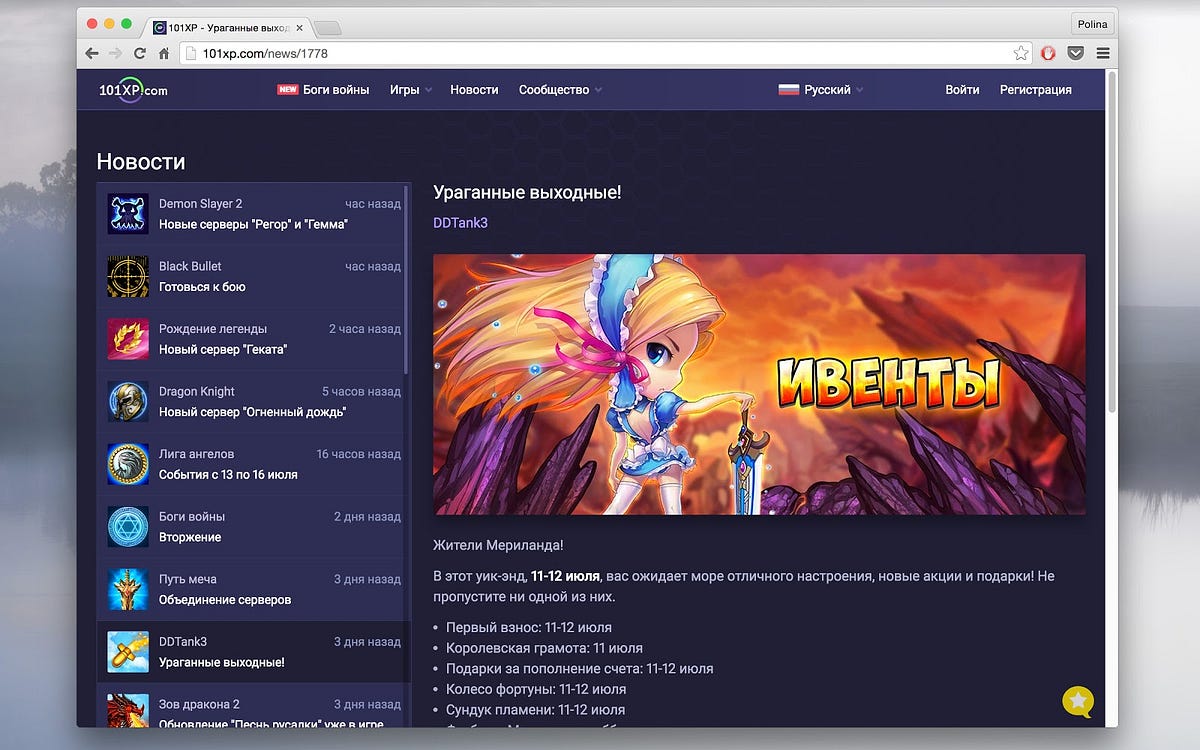Click the Pocket extension icon
Screen dimensions: 1200x750
1076,53
